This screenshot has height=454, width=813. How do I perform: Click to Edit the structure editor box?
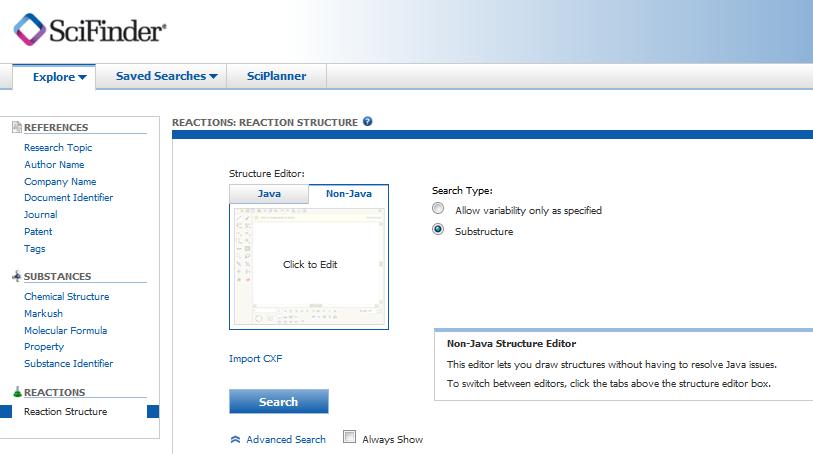[309, 265]
